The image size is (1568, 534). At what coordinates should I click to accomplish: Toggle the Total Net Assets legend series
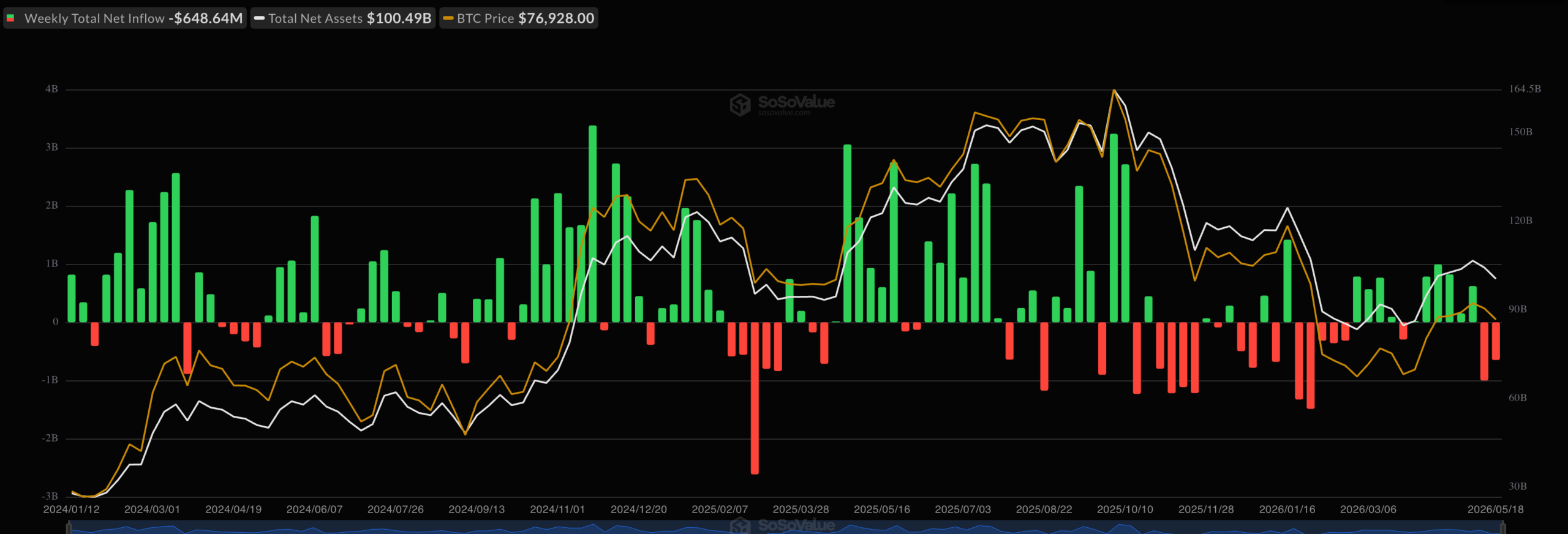343,18
